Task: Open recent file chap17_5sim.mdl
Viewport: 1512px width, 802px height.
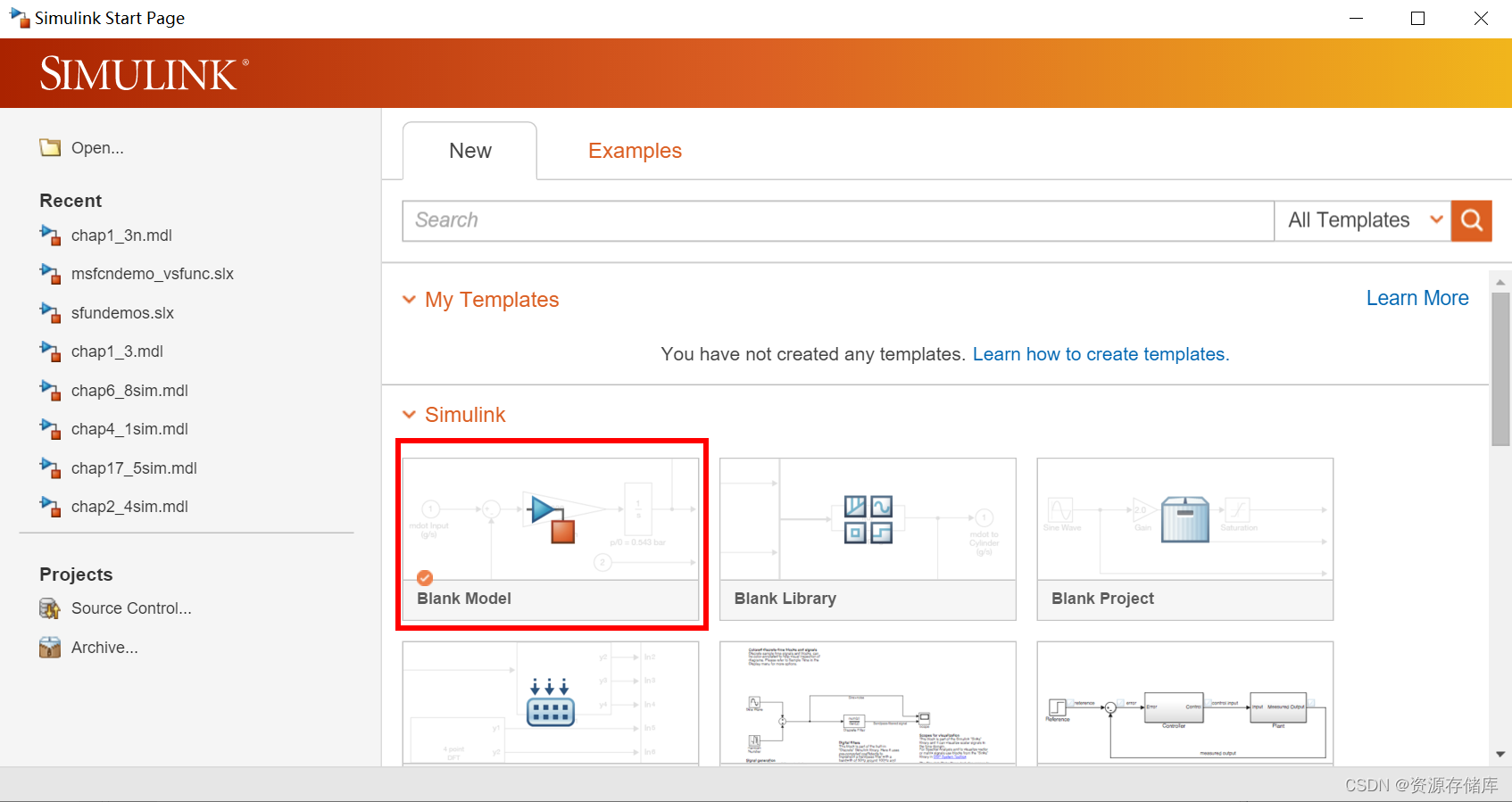Action: [x=134, y=468]
